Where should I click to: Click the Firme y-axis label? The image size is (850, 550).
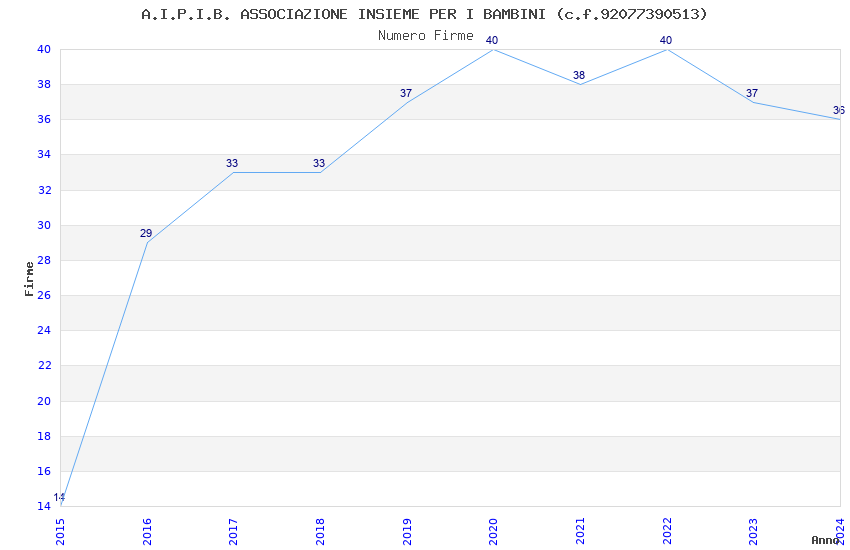[x=29, y=279]
